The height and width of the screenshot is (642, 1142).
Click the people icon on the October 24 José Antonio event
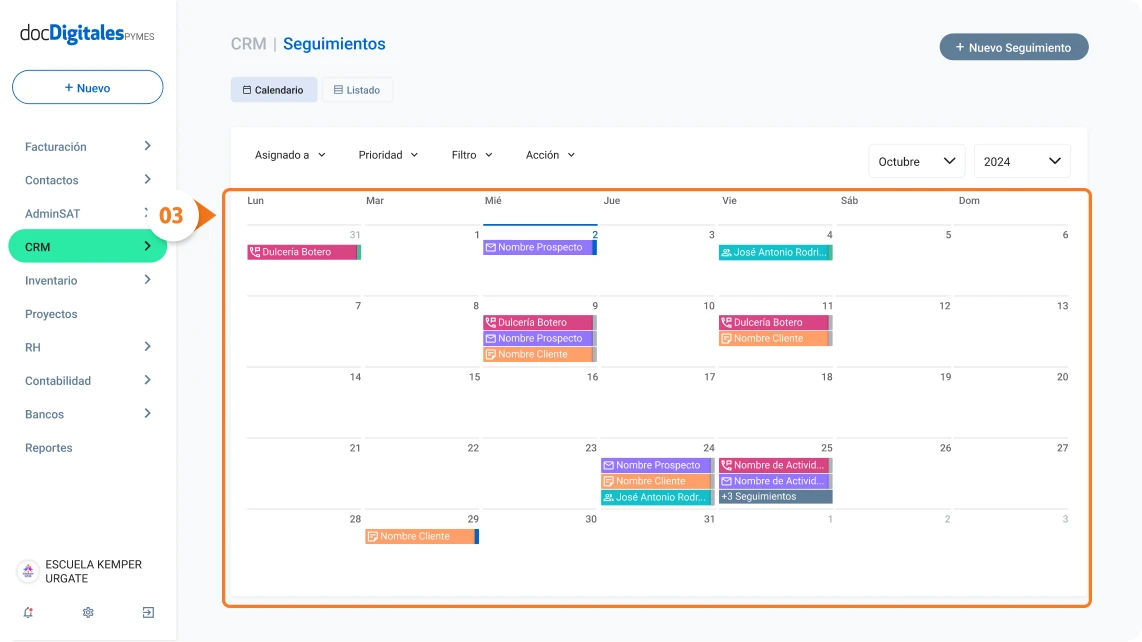click(x=609, y=498)
